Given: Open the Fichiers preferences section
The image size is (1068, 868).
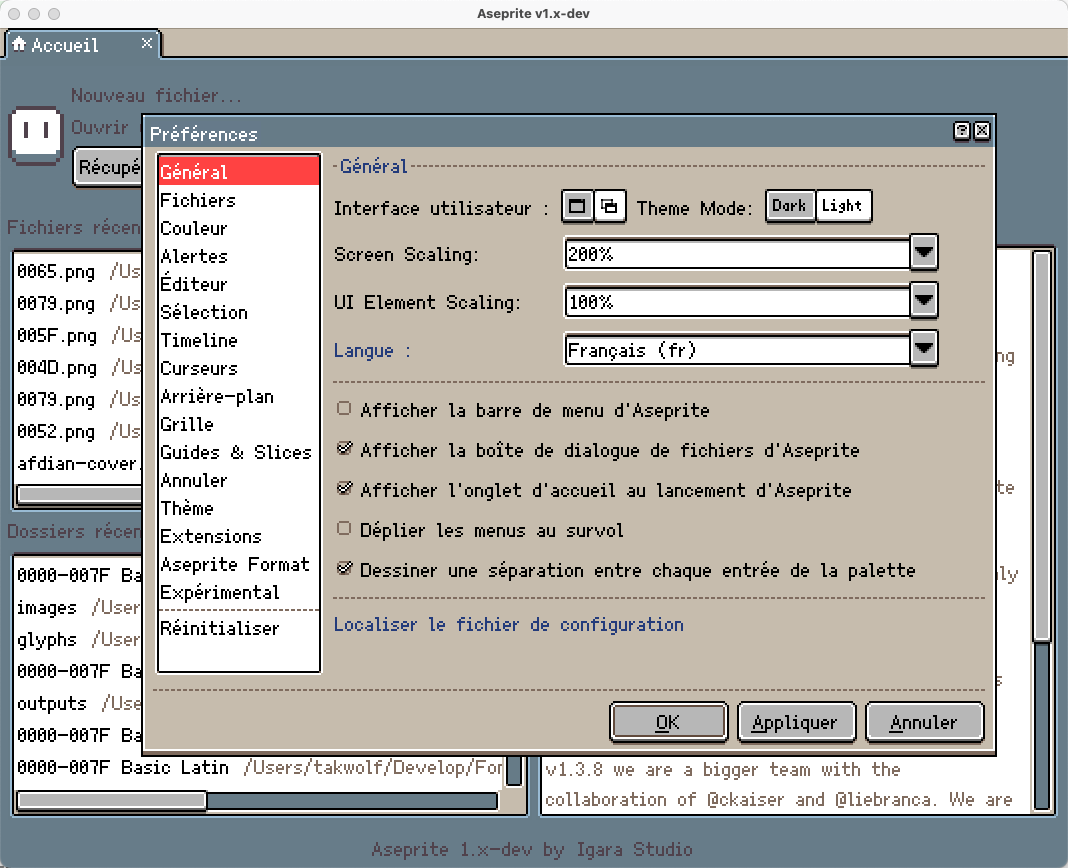Looking at the screenshot, I should [238, 200].
